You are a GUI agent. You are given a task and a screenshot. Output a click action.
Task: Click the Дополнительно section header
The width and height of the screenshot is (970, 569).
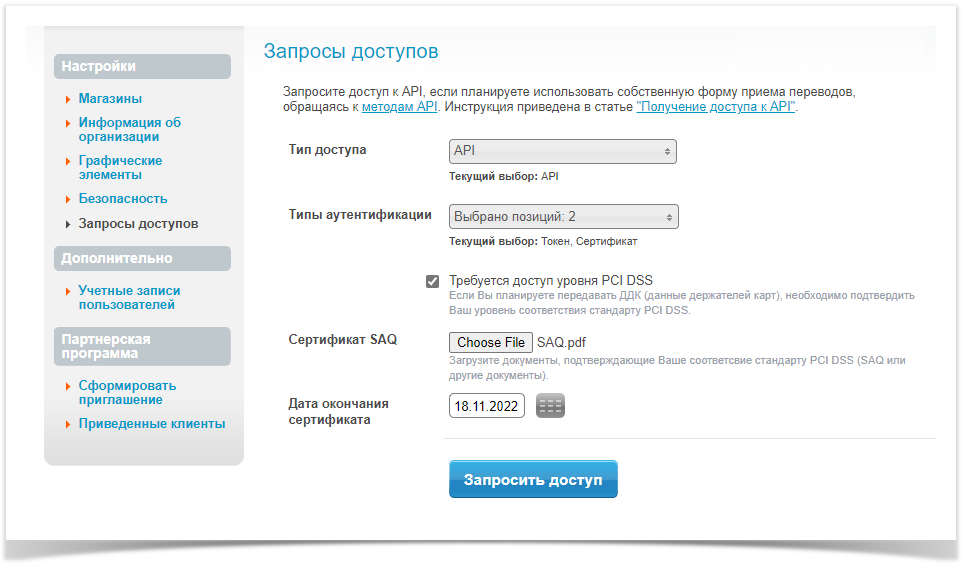(x=143, y=259)
